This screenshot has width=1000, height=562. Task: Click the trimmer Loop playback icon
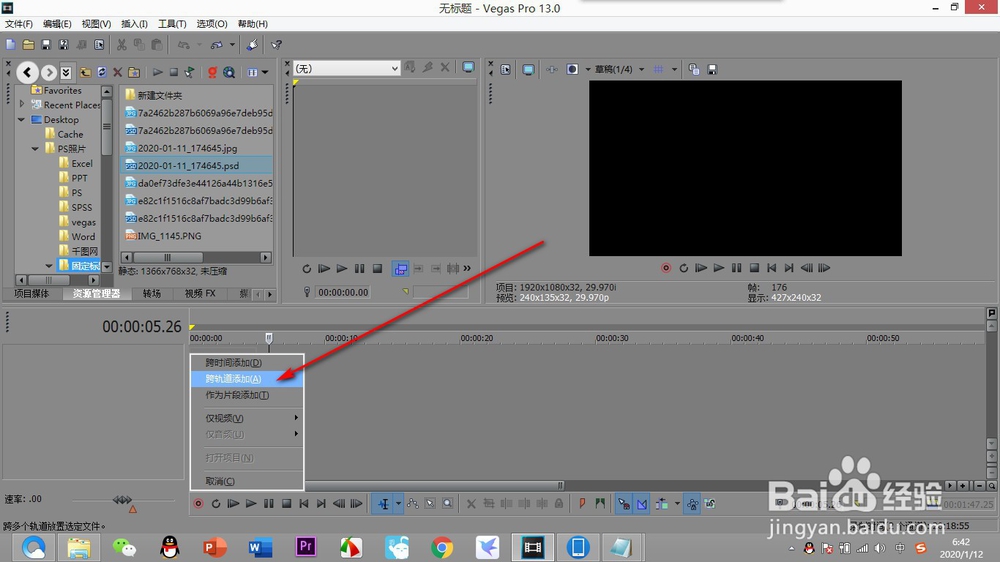306,269
